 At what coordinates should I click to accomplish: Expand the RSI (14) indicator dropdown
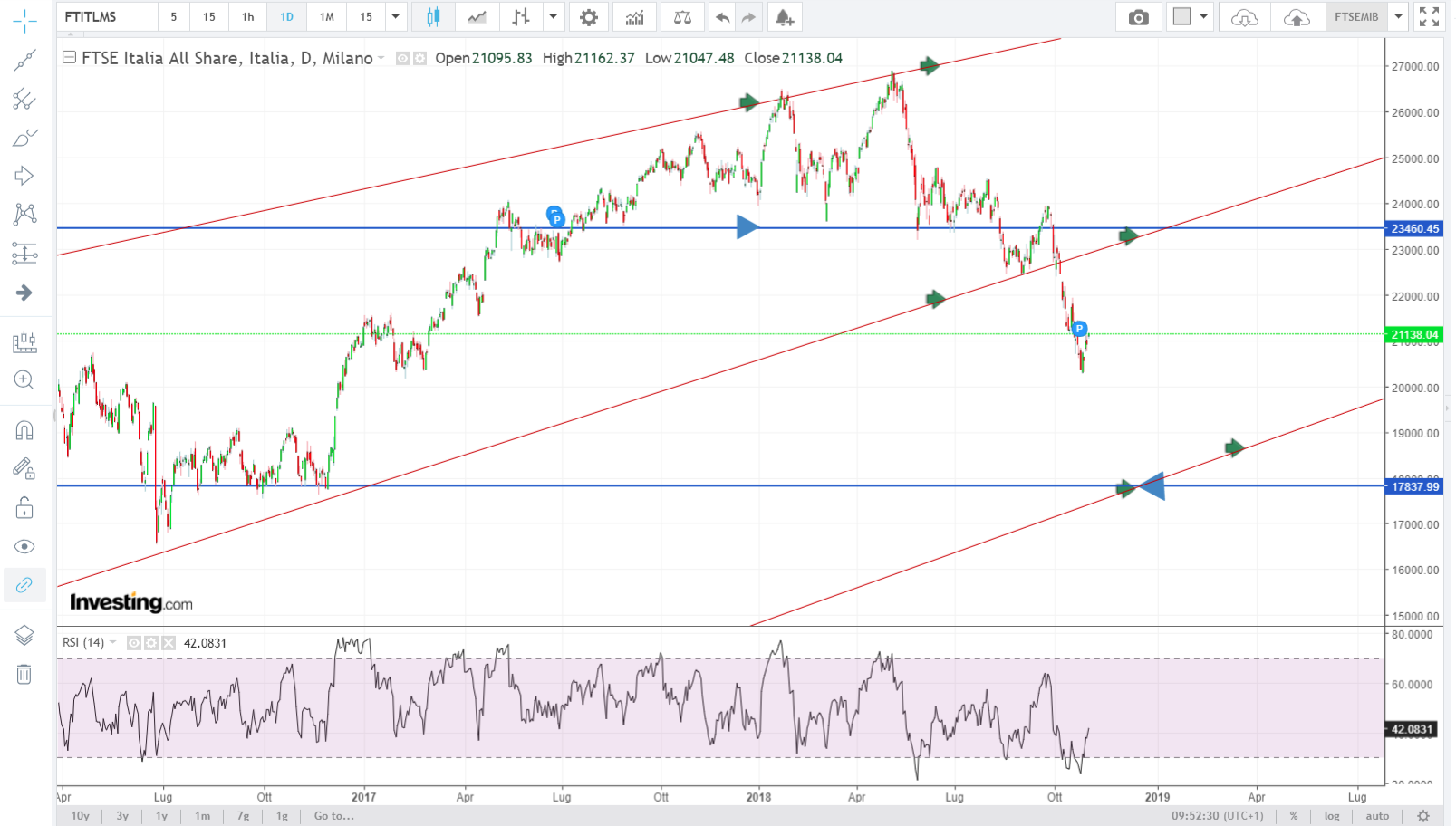[x=113, y=643]
